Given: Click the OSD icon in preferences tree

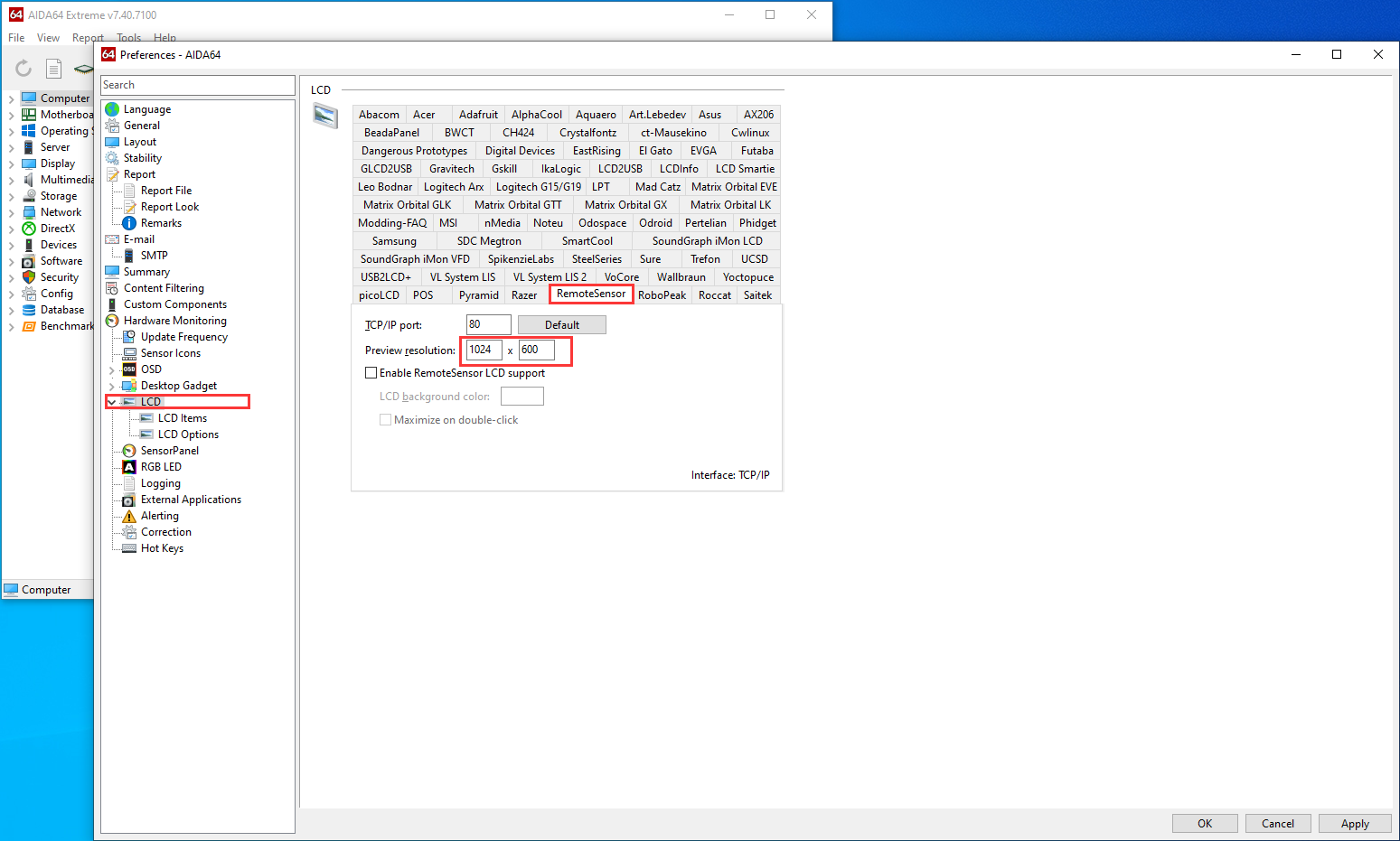Looking at the screenshot, I should (x=129, y=369).
